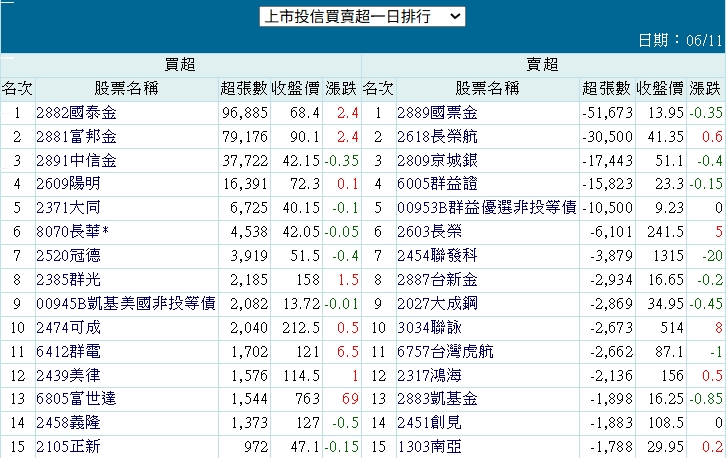726x458 pixels.
Task: Open the 2883凱基金 stock link
Action: click(437, 399)
